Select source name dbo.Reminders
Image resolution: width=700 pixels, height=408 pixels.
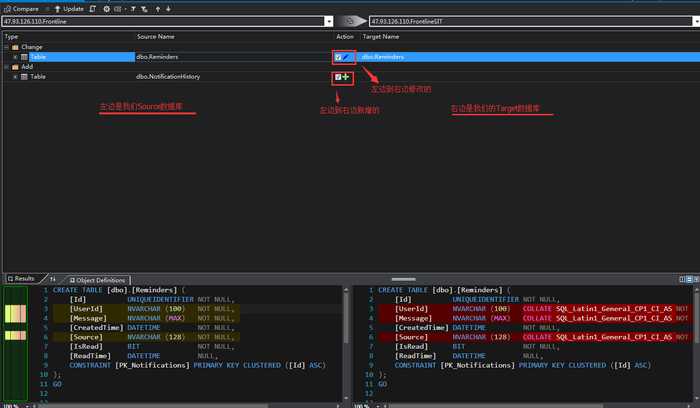coord(157,57)
